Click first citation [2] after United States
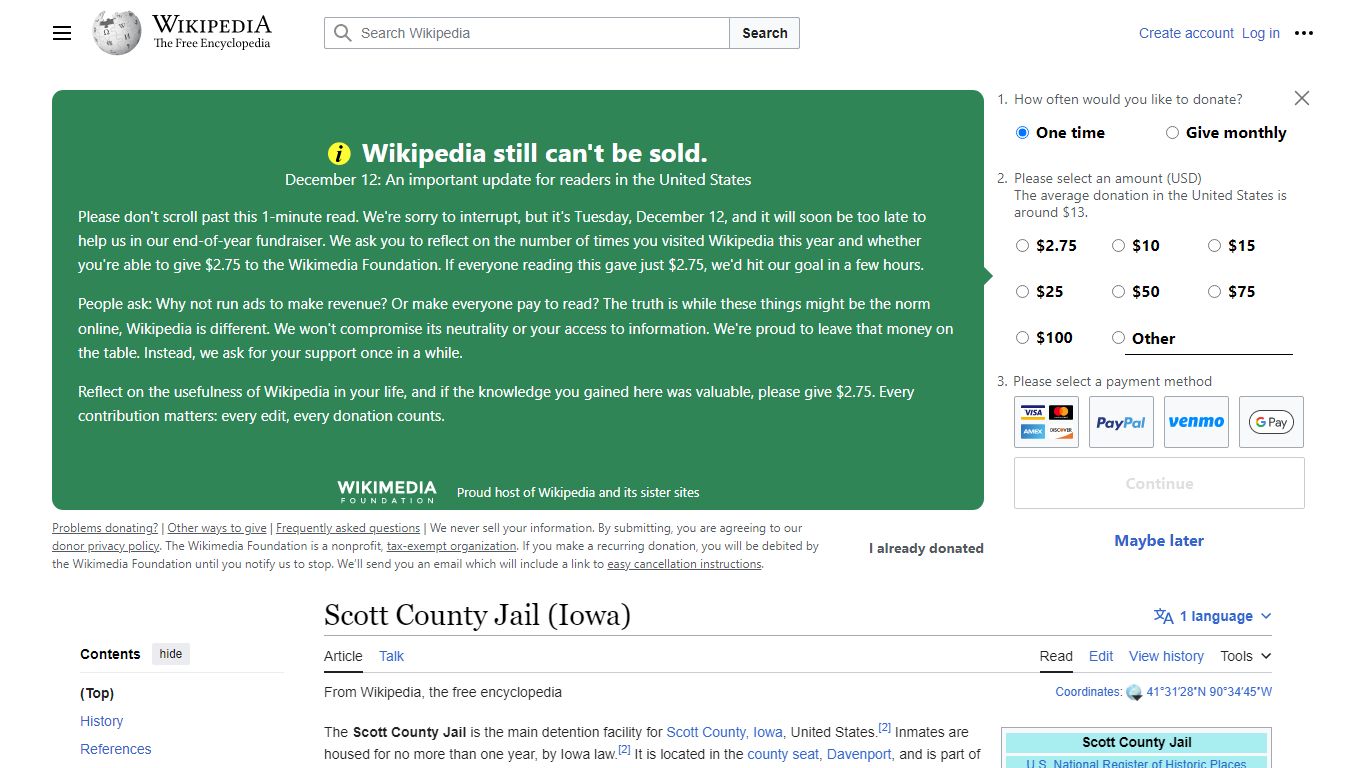 point(884,728)
